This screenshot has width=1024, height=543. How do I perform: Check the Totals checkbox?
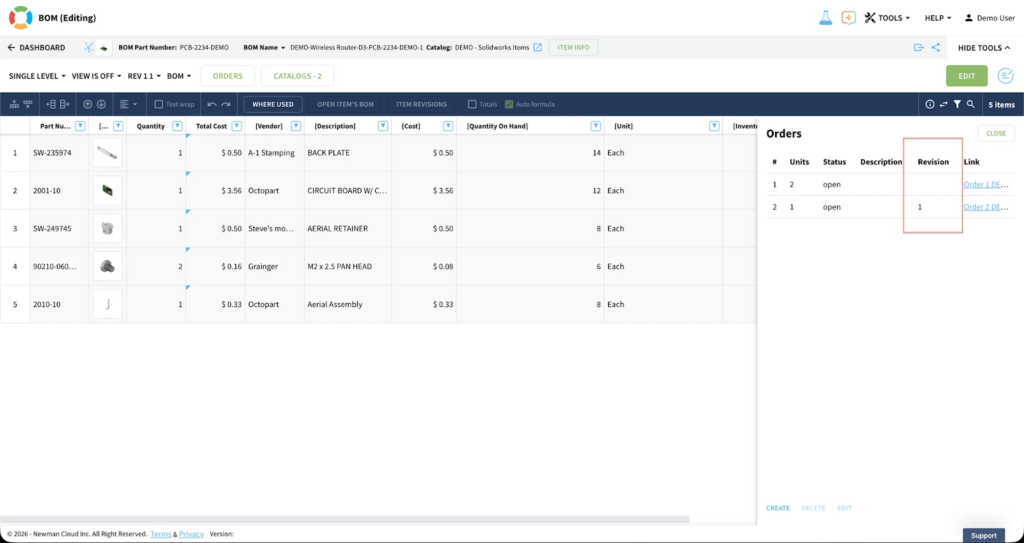(473, 104)
